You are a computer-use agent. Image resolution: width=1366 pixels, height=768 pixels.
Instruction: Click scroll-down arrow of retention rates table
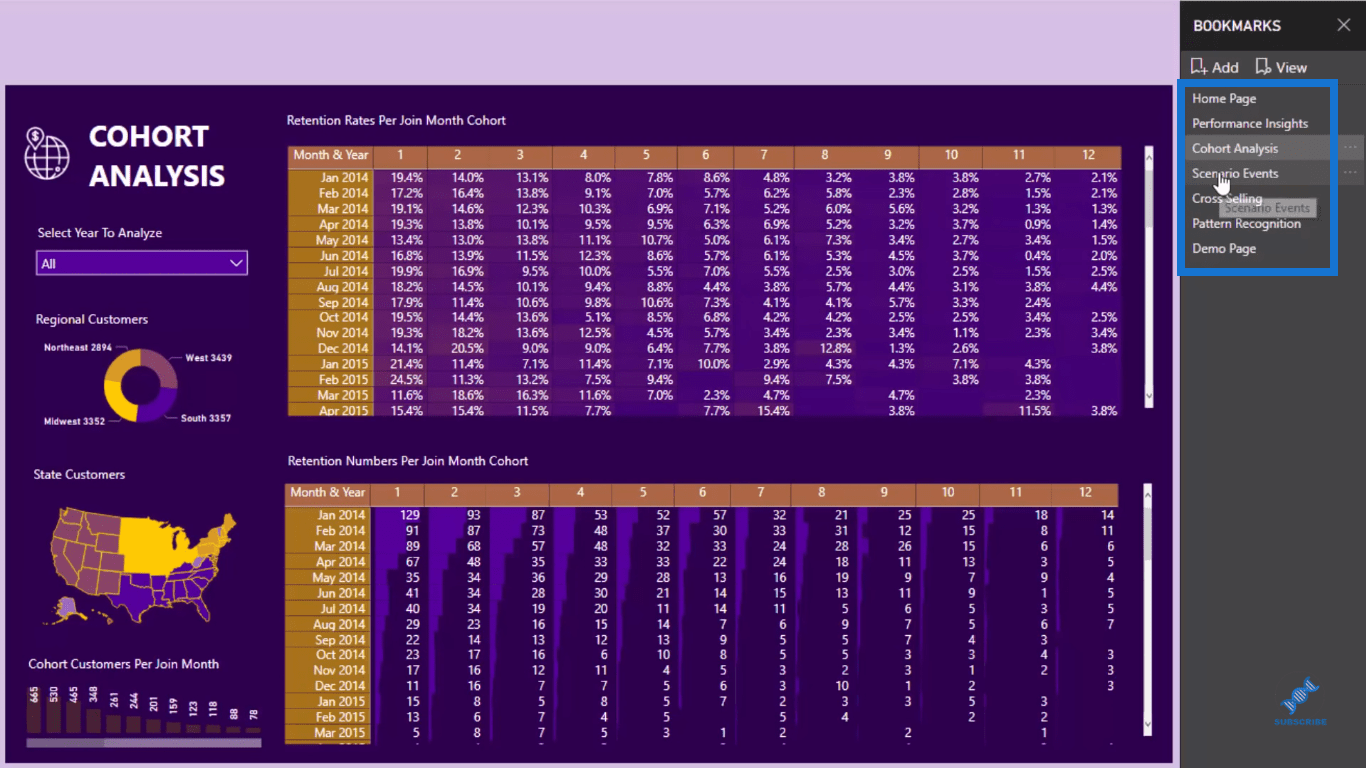1149,396
